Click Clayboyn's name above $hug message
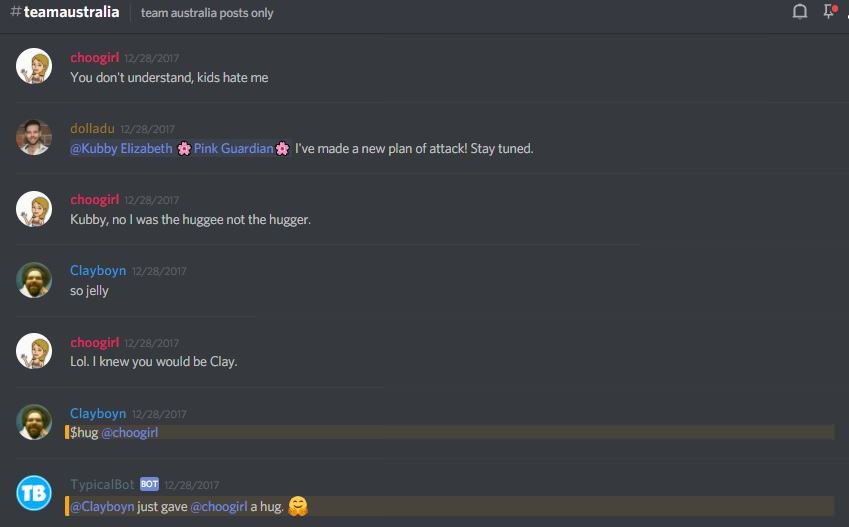The height and width of the screenshot is (527, 849). tap(98, 413)
